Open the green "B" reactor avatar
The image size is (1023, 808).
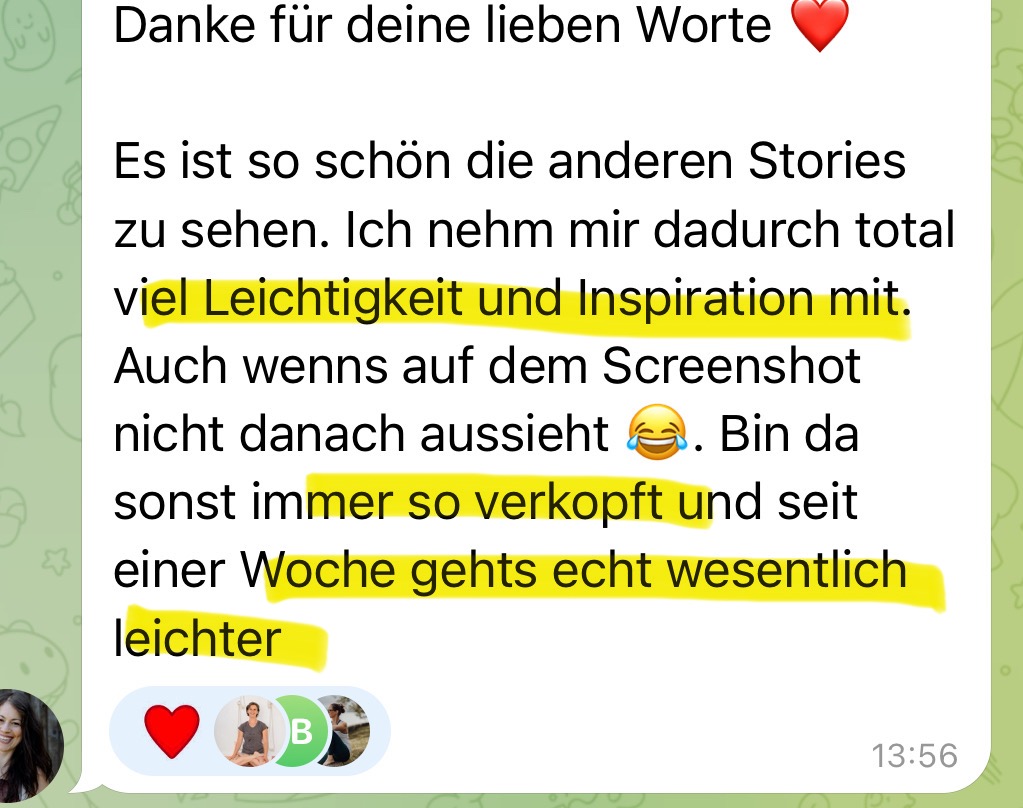coord(297,731)
